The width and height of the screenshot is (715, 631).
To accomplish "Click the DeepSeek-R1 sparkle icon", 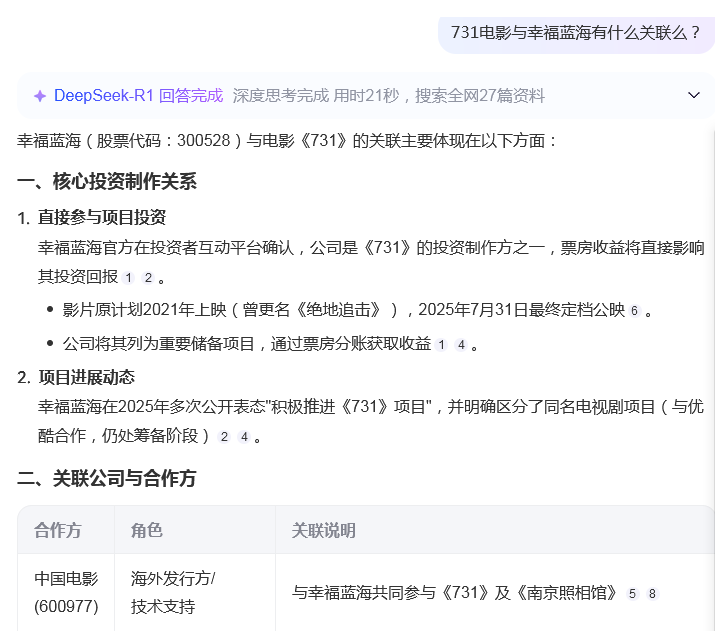I will click(x=40, y=96).
